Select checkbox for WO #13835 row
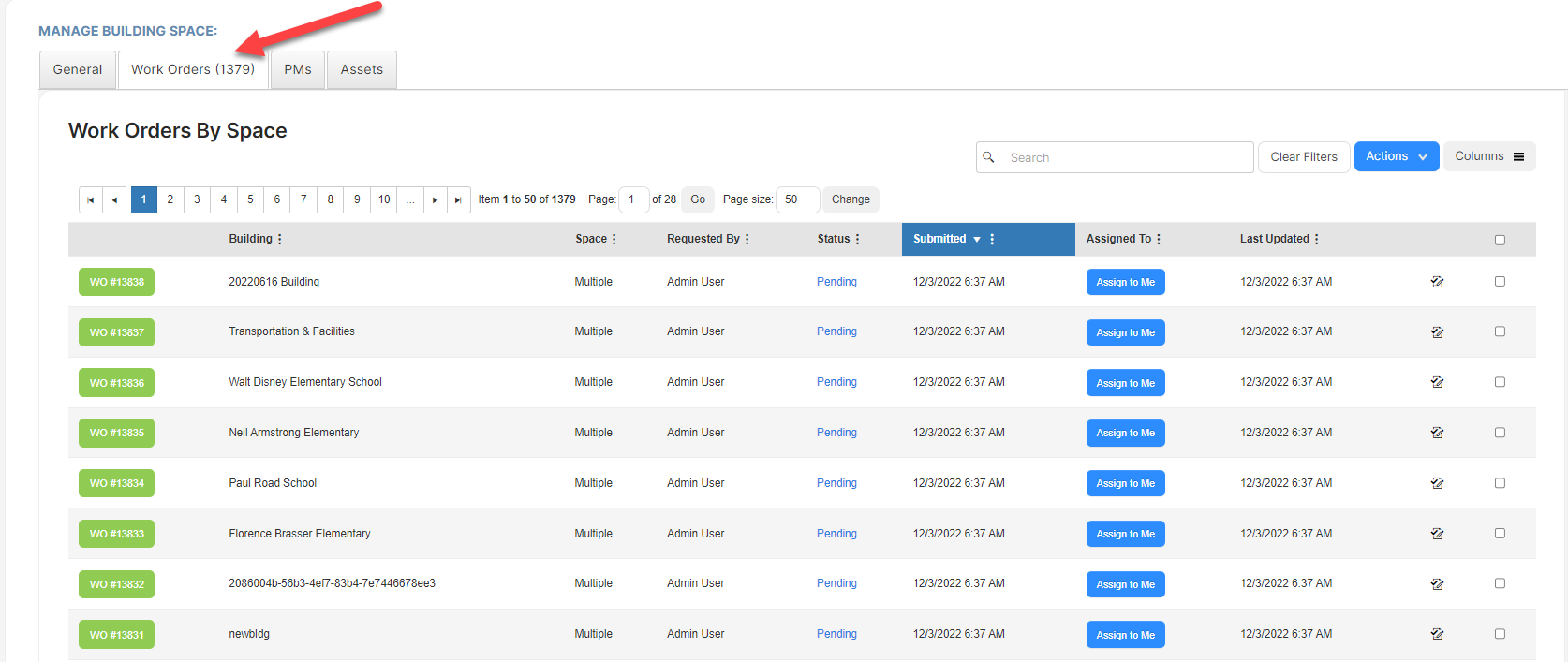1568x662 pixels. point(1500,433)
